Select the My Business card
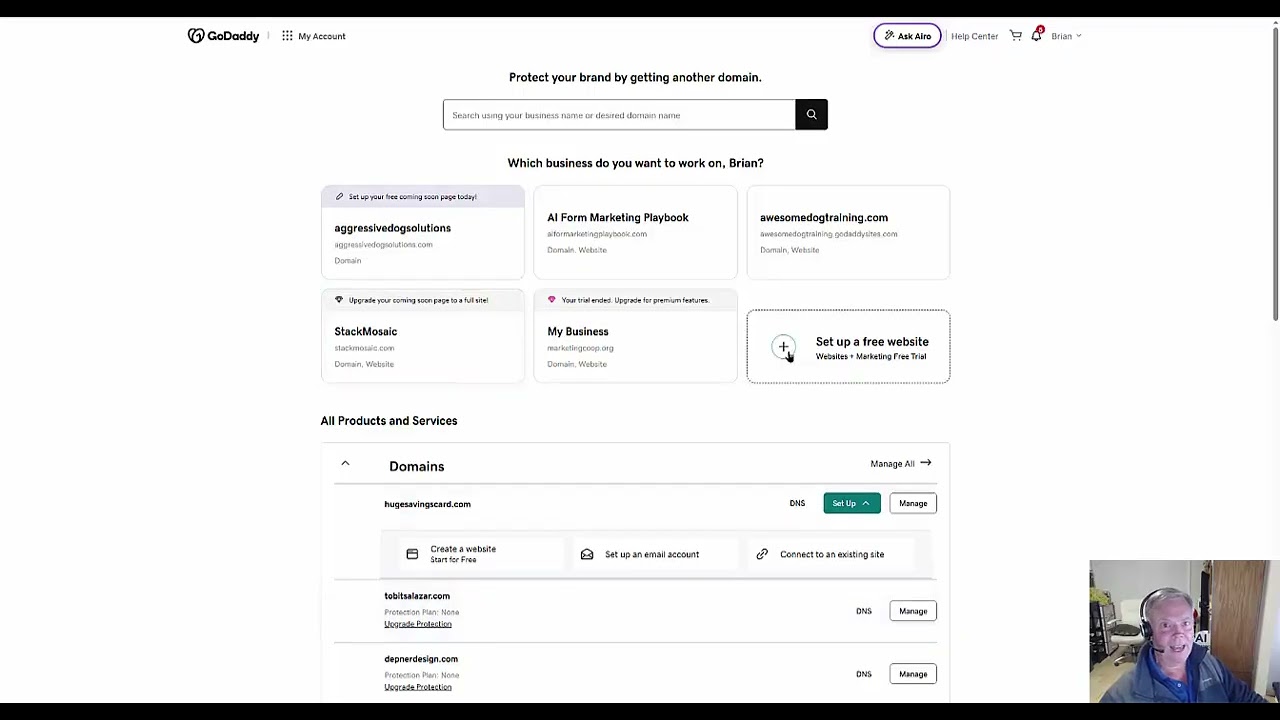 (635, 336)
